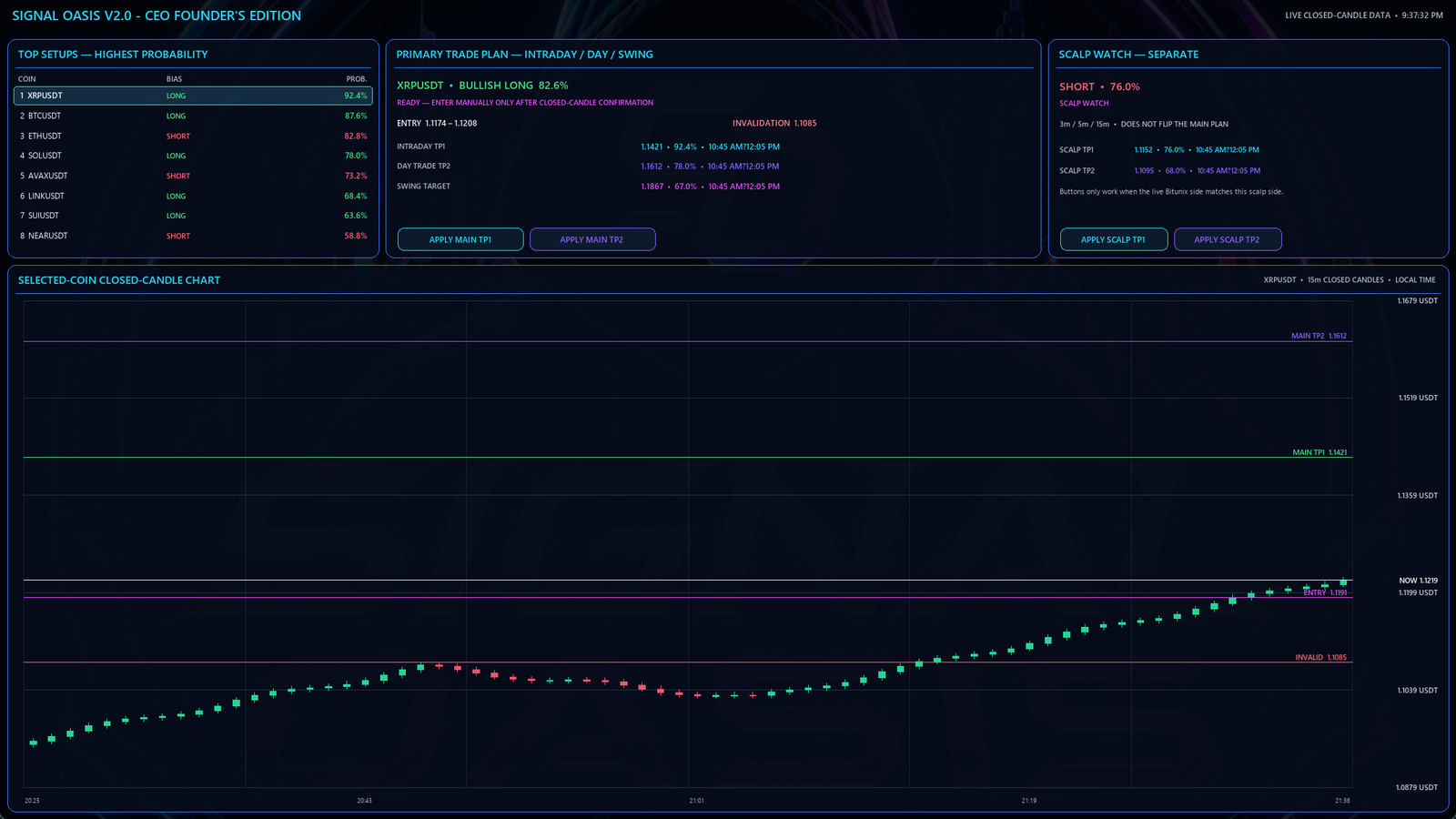Screen dimensions: 1456x819
Task: Click the SCALP TP1 label
Action: click(1077, 150)
